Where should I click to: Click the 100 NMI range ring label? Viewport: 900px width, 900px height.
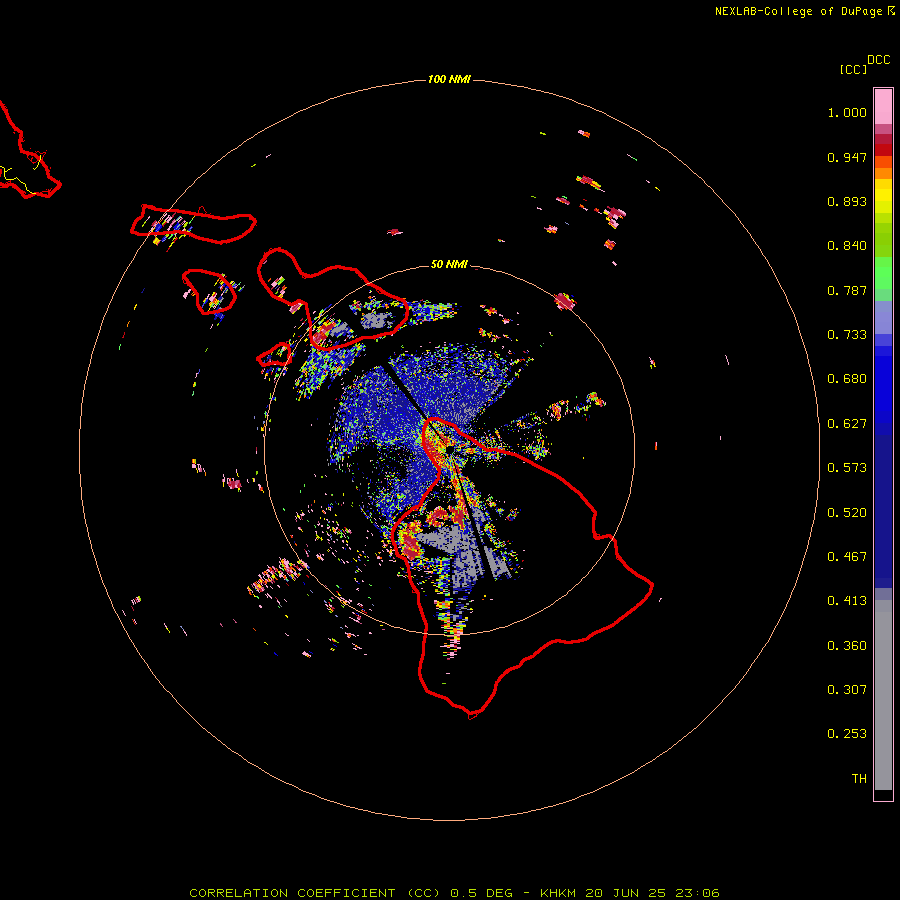[449, 79]
